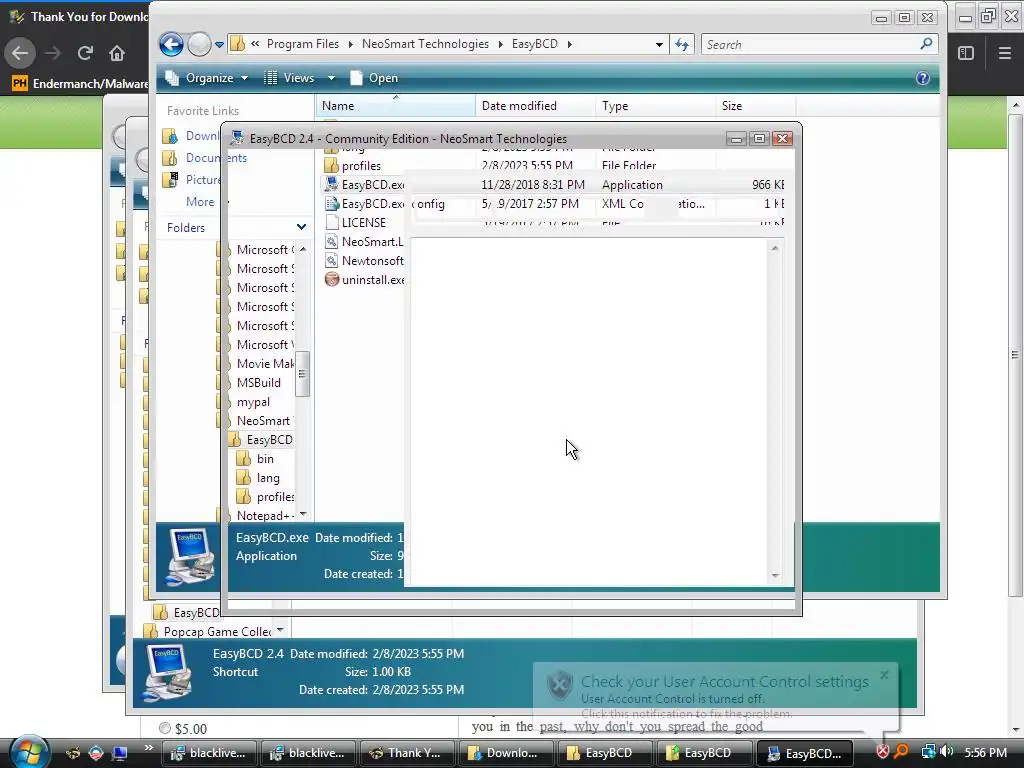Click the volume speaker tray icon
Viewport: 1024px width, 768px height.
coord(946,752)
